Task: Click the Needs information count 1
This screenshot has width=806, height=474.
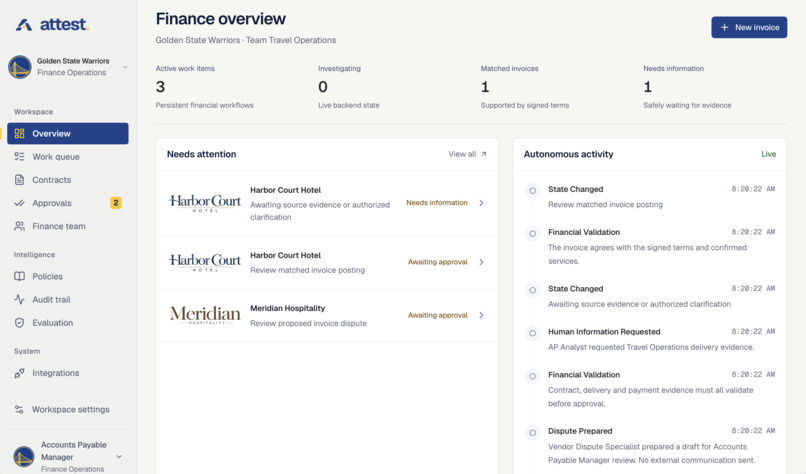Action: (x=648, y=87)
